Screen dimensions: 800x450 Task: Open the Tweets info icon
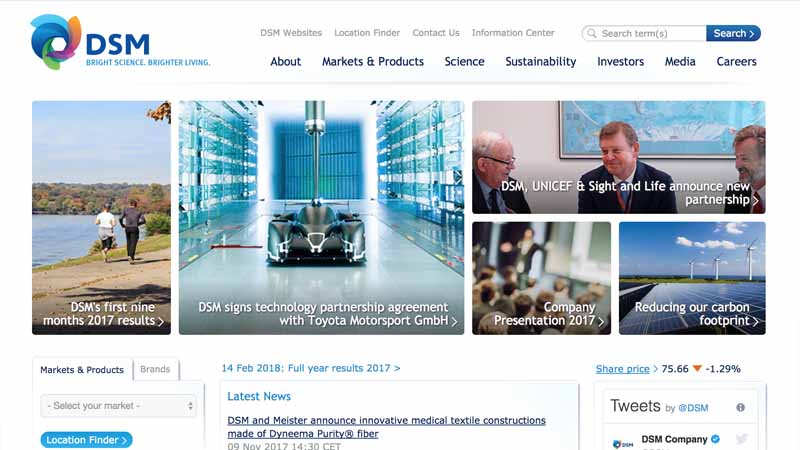click(740, 407)
